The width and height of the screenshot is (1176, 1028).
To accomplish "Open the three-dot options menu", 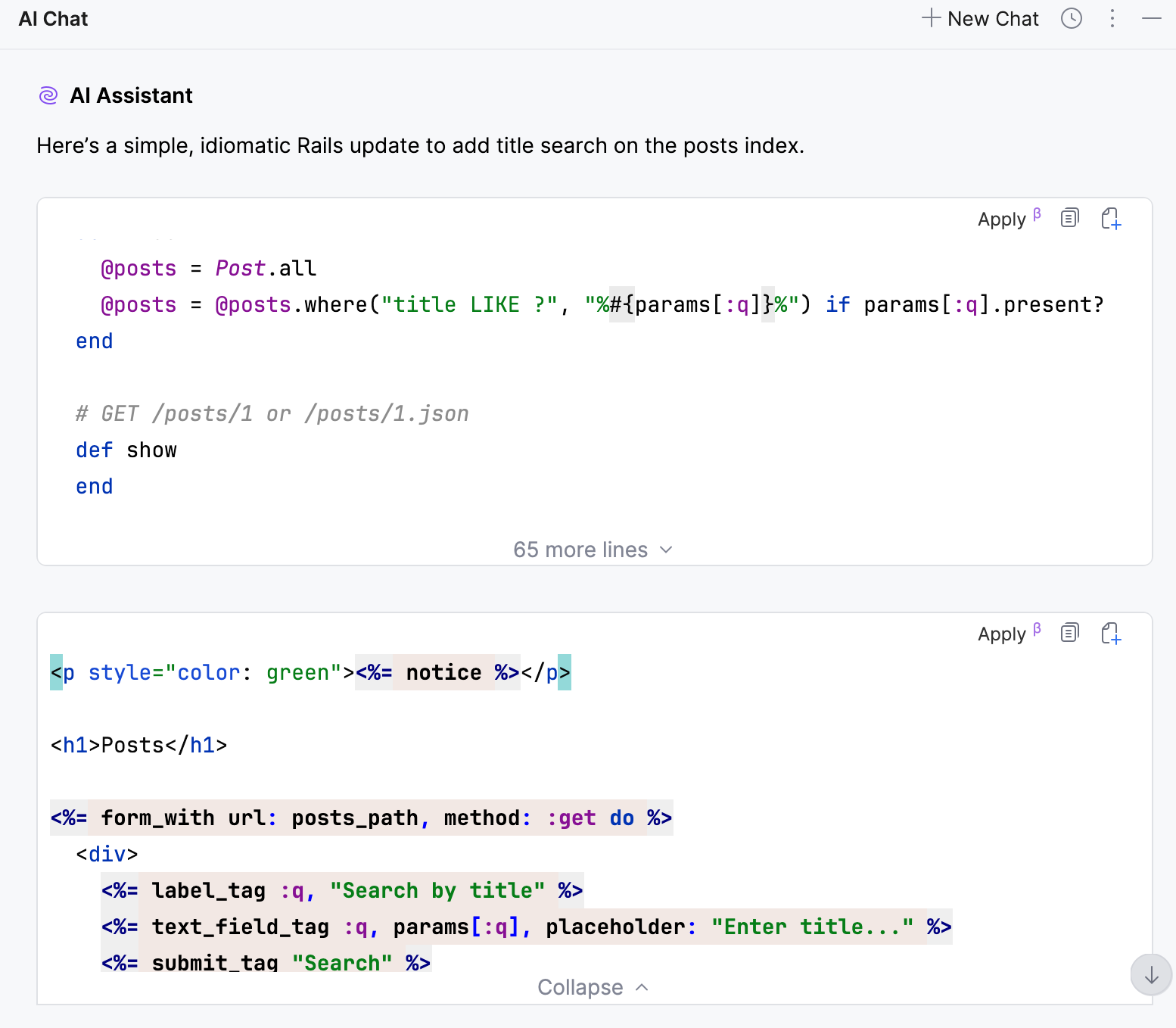I will click(x=1112, y=18).
